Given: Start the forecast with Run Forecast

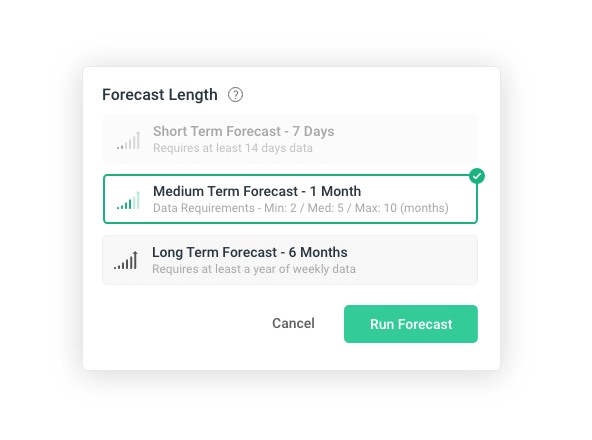Looking at the screenshot, I should pyautogui.click(x=411, y=324).
